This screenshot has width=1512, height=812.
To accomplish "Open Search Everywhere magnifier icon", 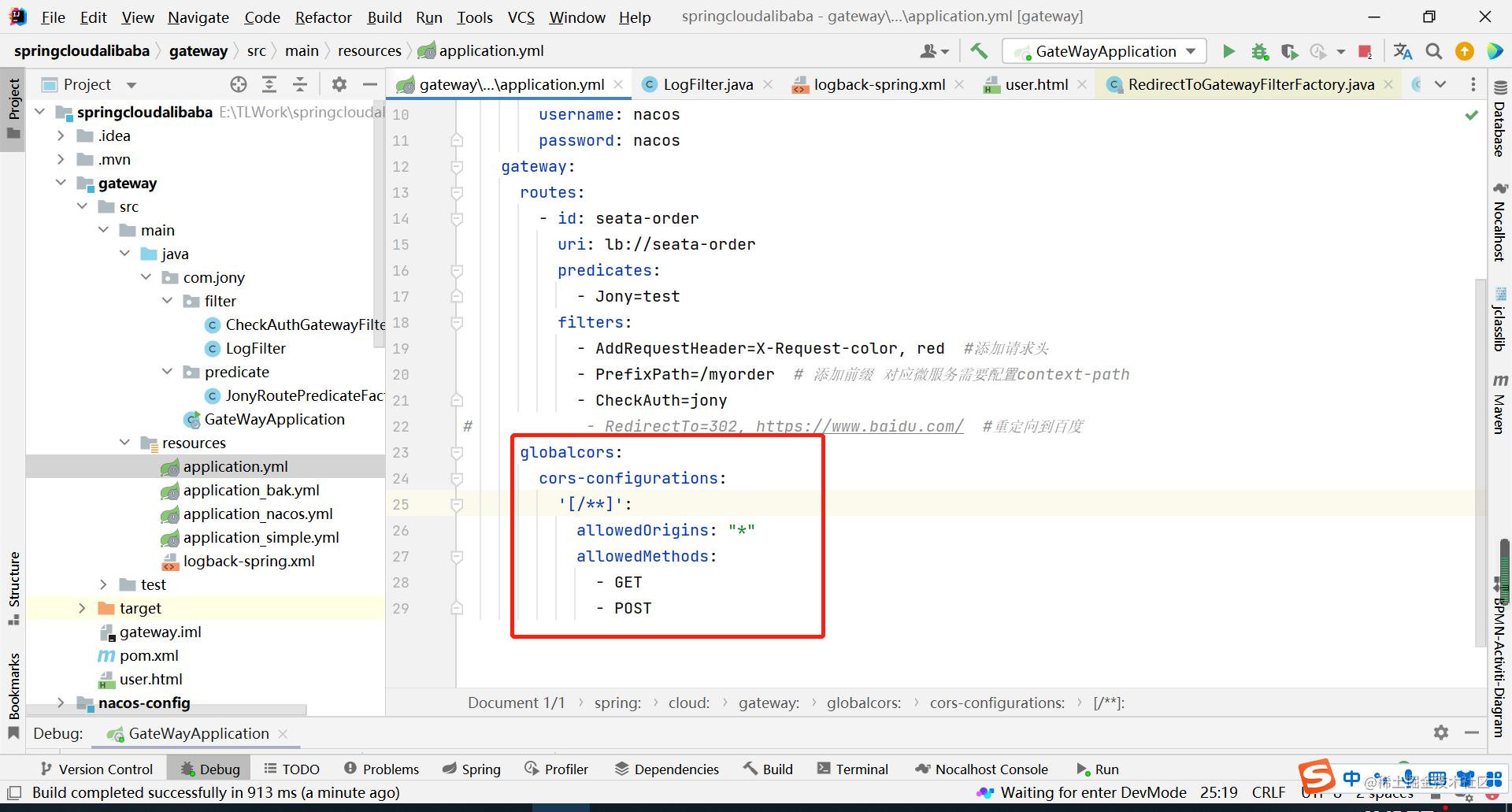I will coord(1434,51).
